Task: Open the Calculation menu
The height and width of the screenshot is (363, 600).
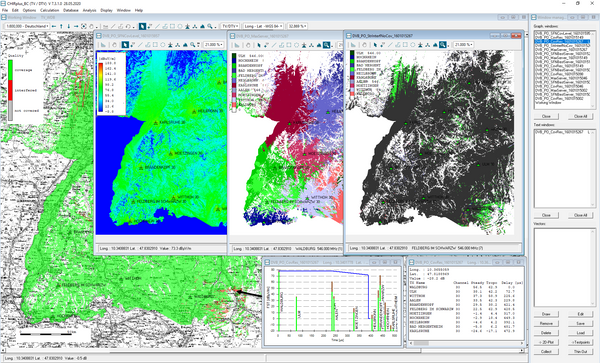Action: pyautogui.click(x=49, y=10)
